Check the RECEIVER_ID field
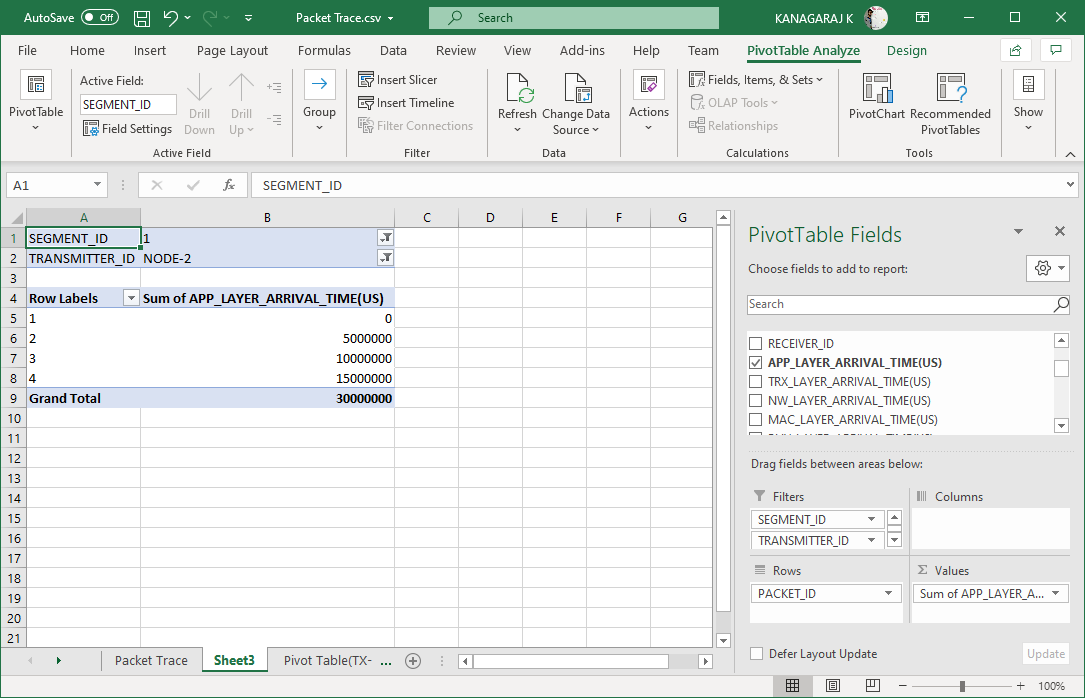The image size is (1085, 698). tap(756, 344)
